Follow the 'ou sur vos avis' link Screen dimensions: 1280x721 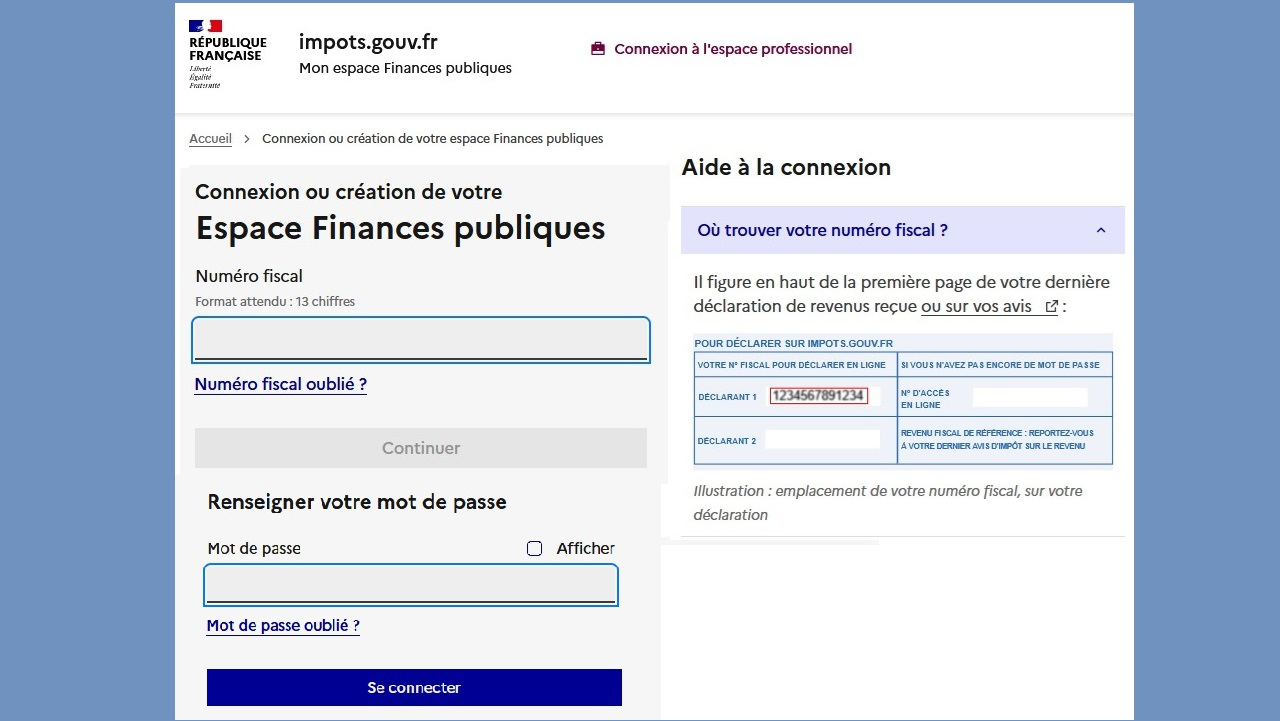click(x=975, y=307)
